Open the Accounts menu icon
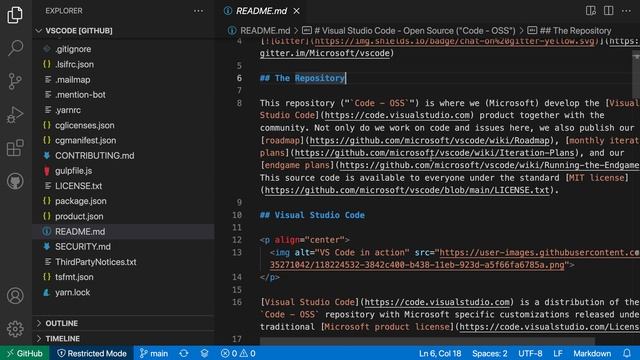 [x=15, y=296]
